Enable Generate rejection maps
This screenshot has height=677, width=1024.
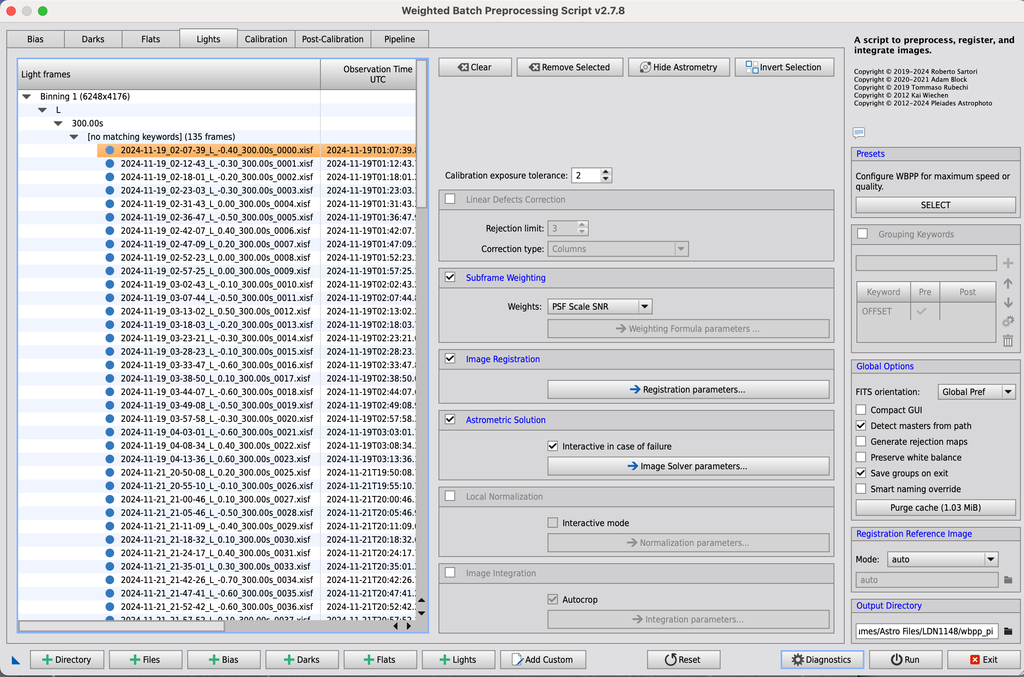tap(861, 441)
